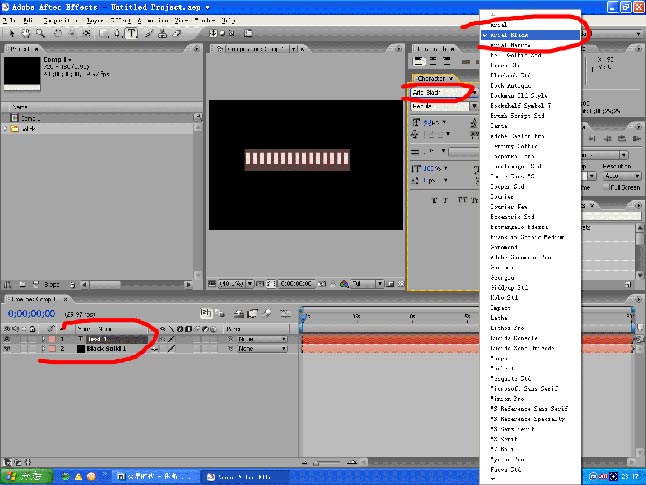Click new folder icon in Project panel footer
Image resolution: width=646 pixels, height=485 pixels.
coord(22,284)
